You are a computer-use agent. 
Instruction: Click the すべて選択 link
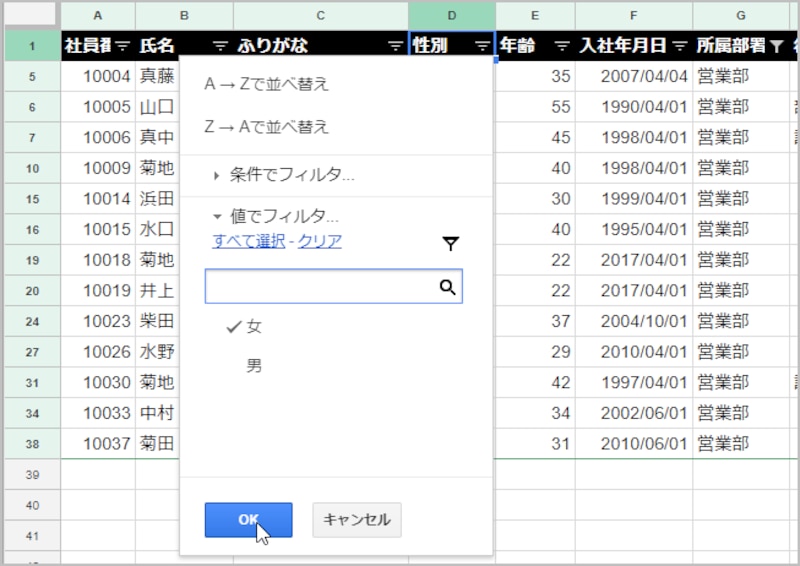point(248,241)
